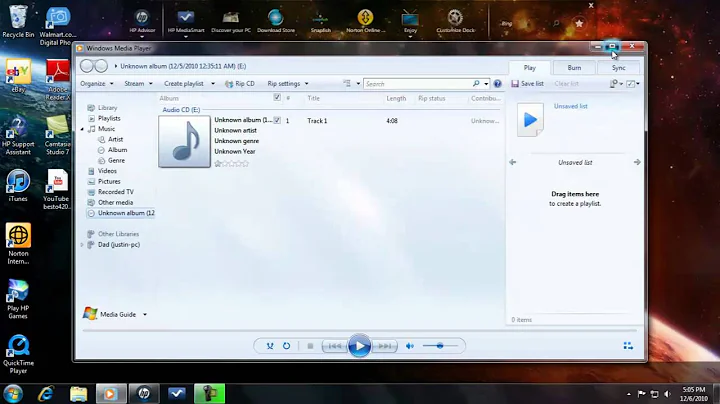Select Album under Music
720x404 pixels.
(x=117, y=150)
